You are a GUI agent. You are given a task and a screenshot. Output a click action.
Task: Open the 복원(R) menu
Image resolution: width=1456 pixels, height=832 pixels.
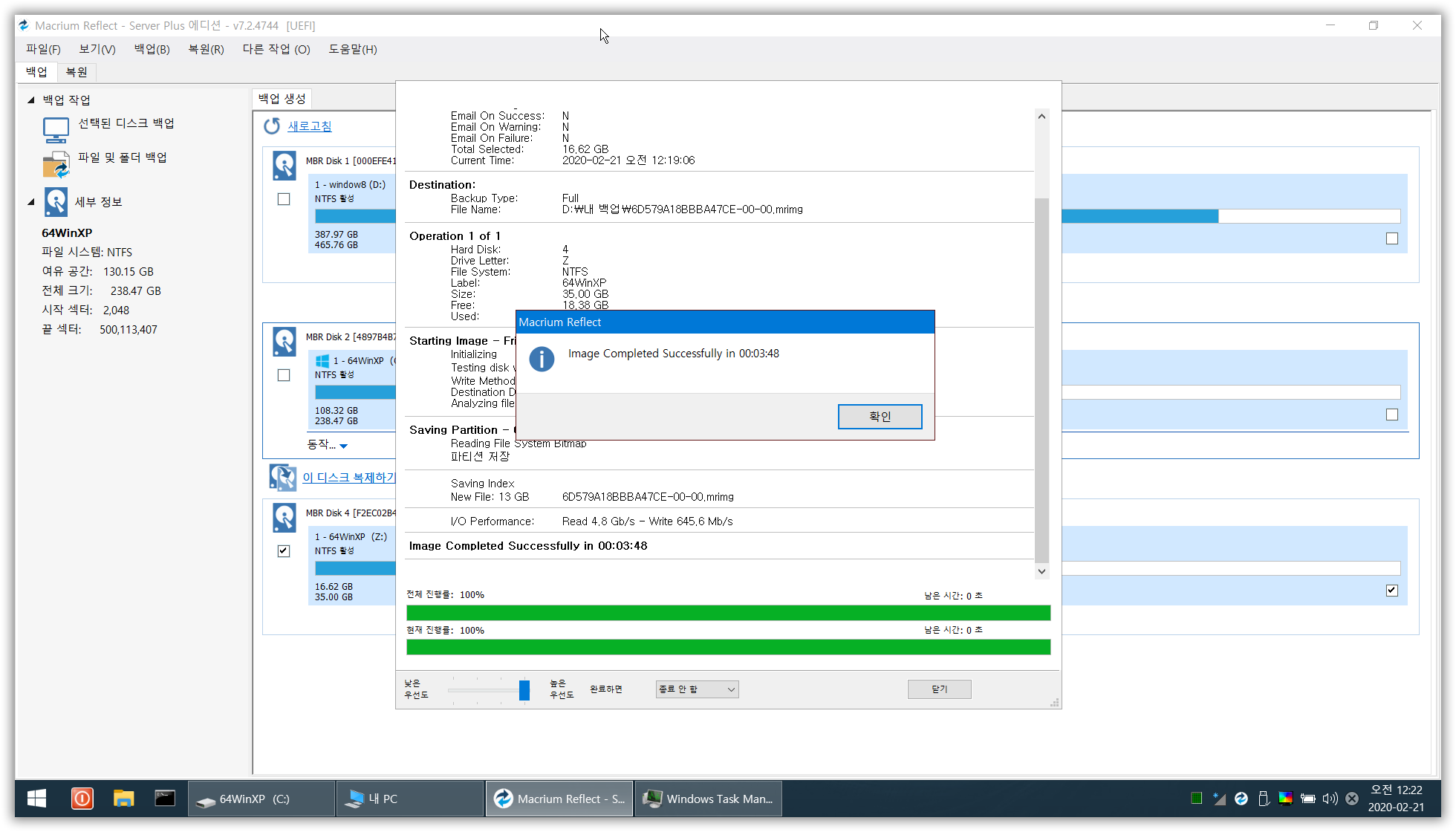point(206,49)
